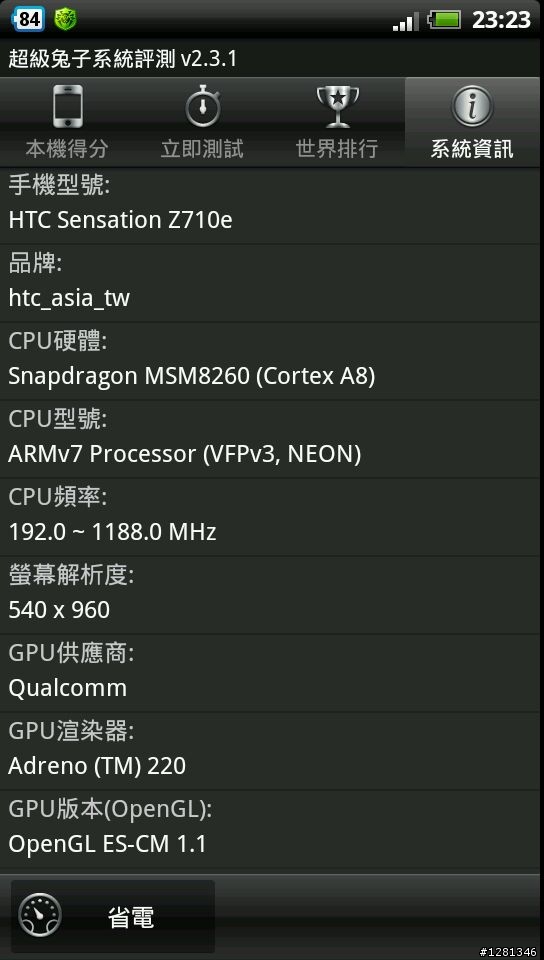Tap the signal strength bars icon
The height and width of the screenshot is (960, 544).
click(x=406, y=21)
